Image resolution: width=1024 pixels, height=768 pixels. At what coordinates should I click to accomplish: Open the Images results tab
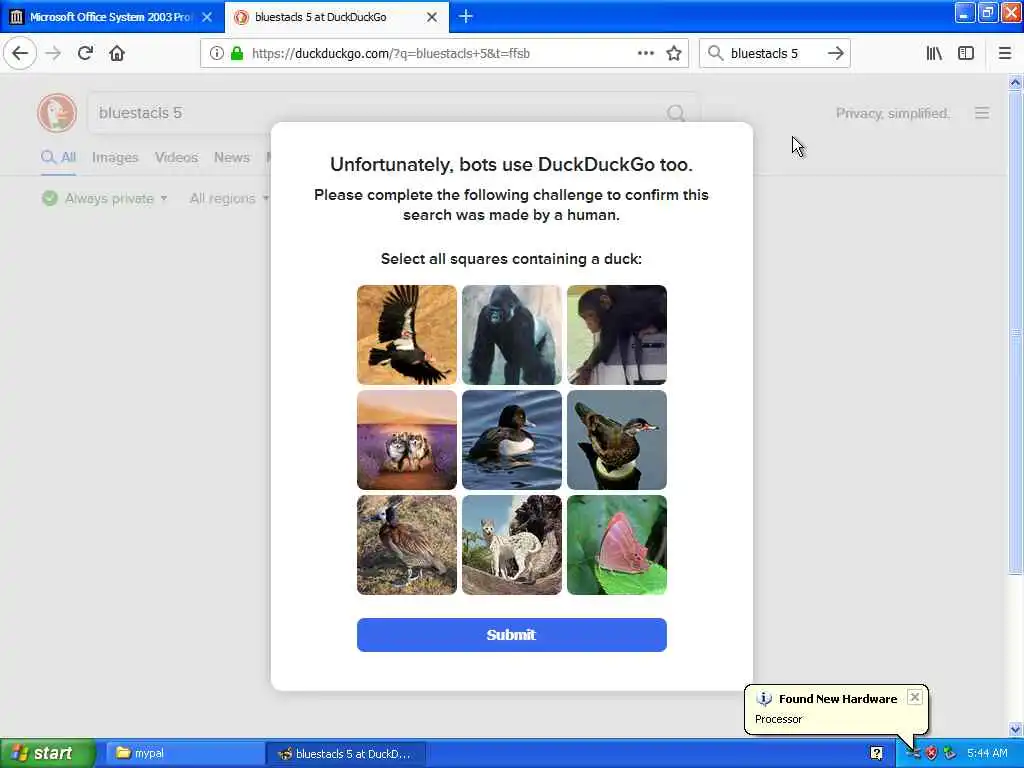click(115, 157)
